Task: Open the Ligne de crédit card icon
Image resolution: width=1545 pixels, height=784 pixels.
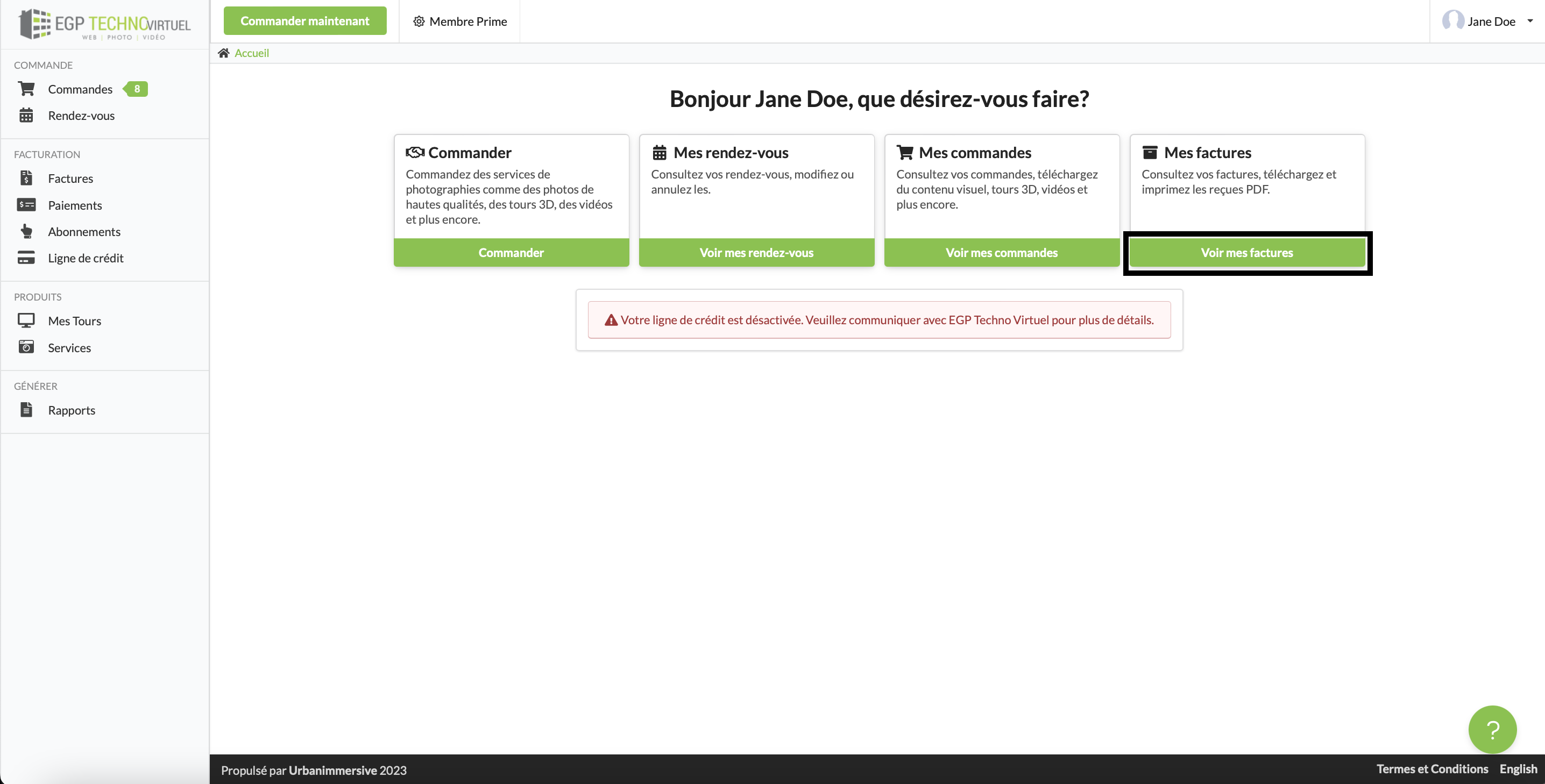Action: pyautogui.click(x=26, y=258)
